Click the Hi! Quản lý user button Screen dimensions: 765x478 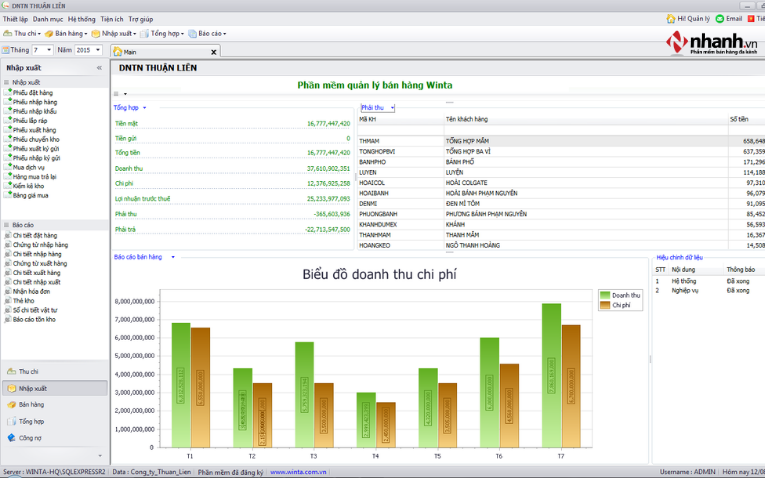point(688,19)
